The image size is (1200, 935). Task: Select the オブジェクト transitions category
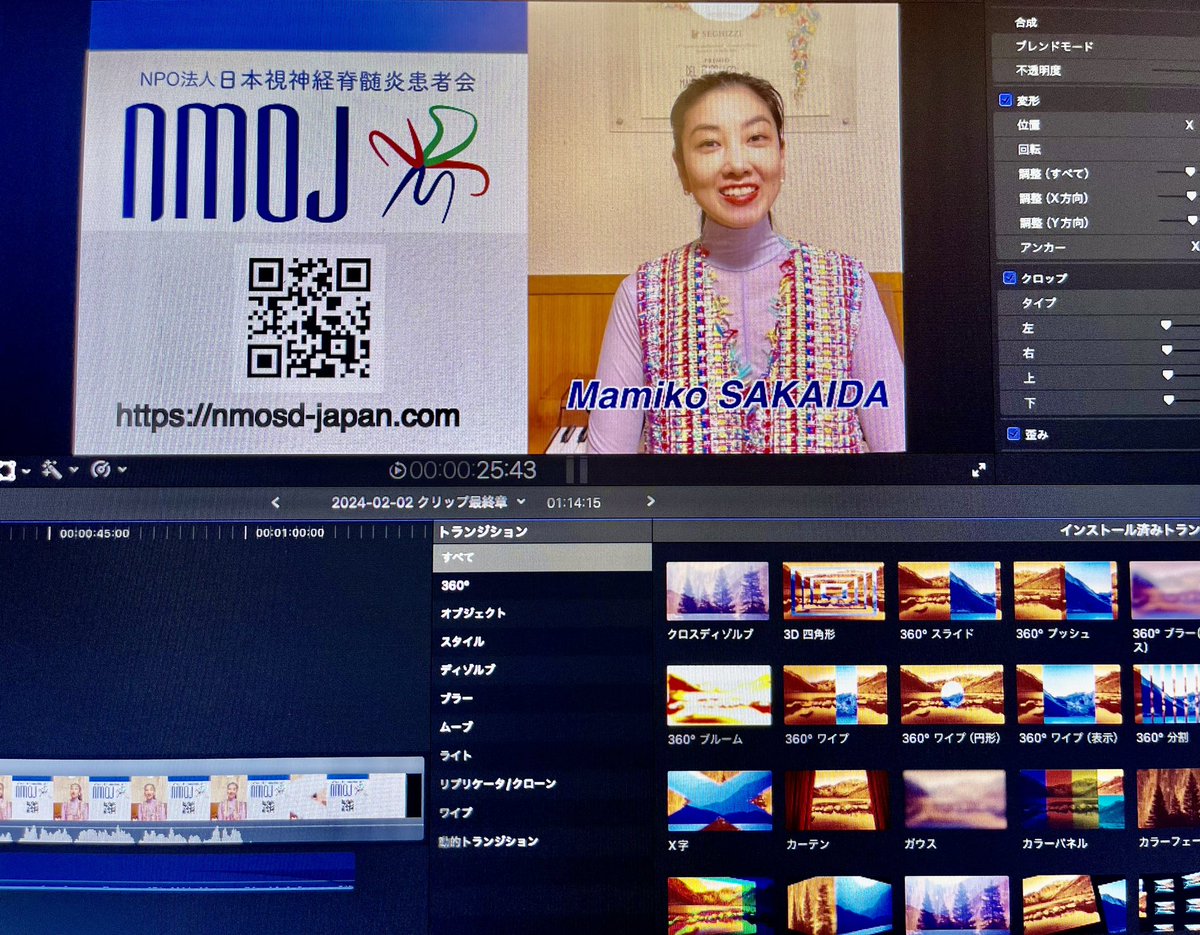(x=543, y=613)
